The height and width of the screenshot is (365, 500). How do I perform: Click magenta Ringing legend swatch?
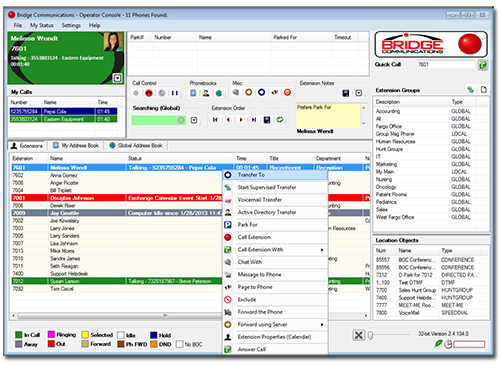[51, 334]
